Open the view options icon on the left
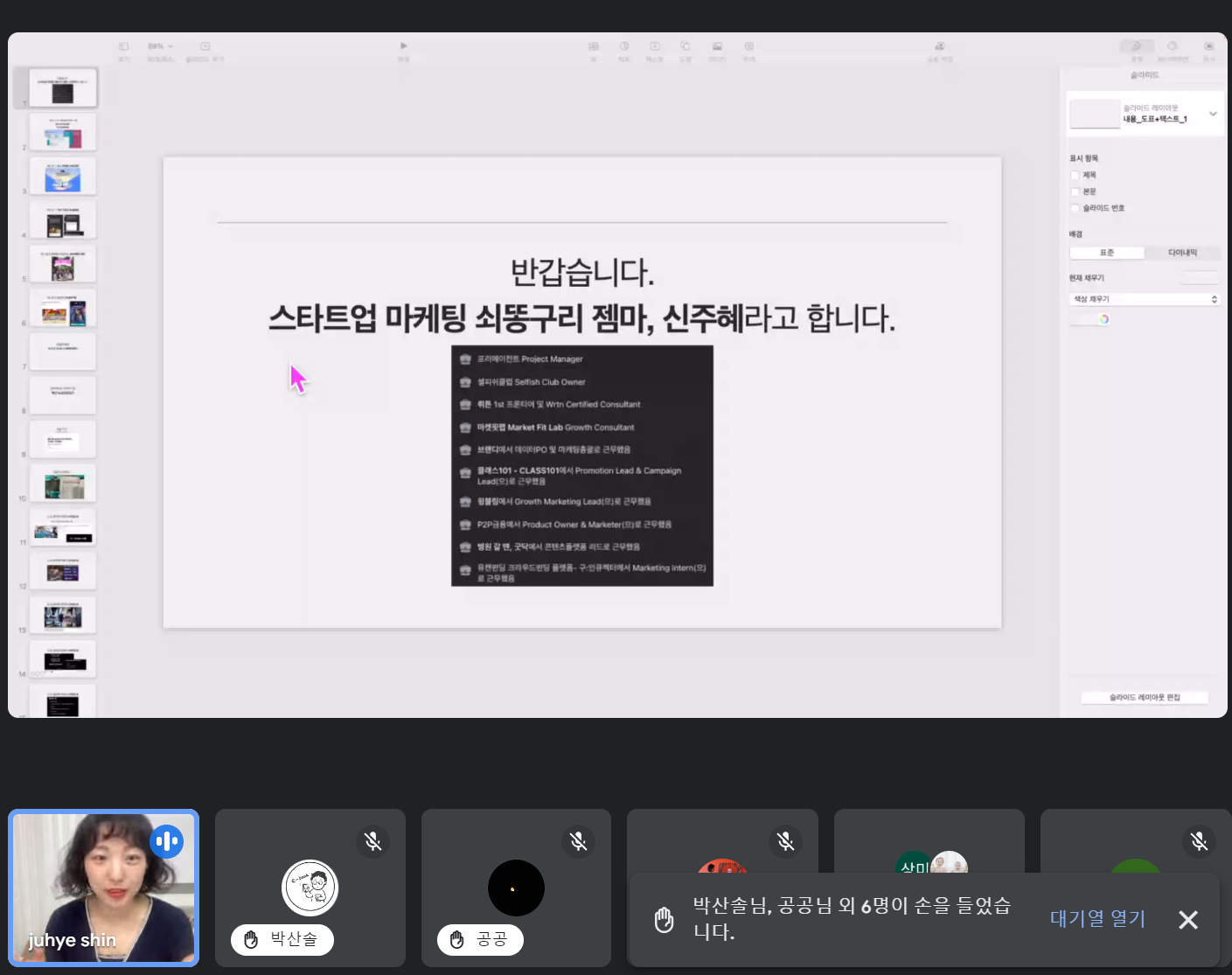1232x975 pixels. pyautogui.click(x=123, y=45)
